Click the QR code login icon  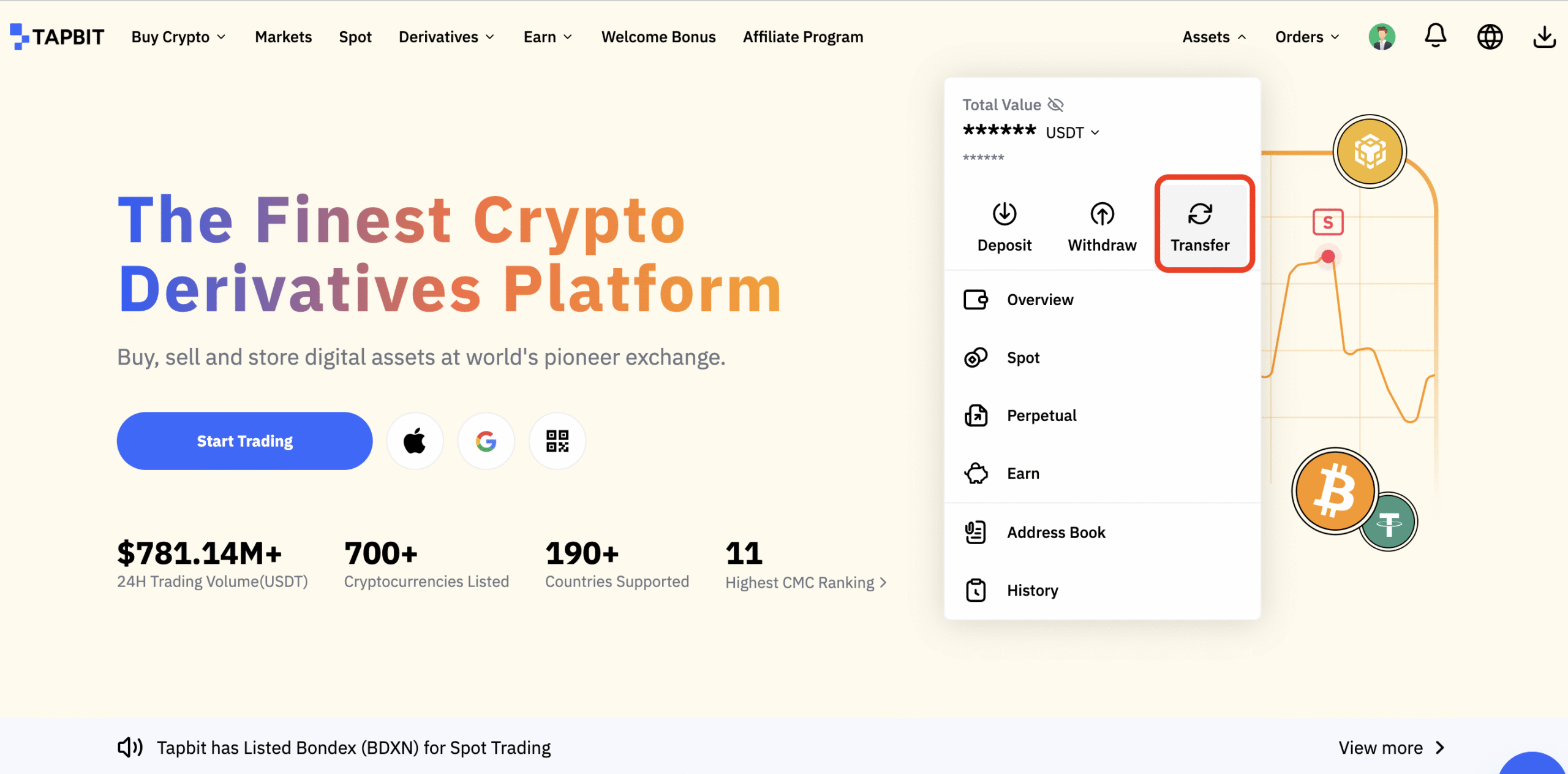point(557,441)
